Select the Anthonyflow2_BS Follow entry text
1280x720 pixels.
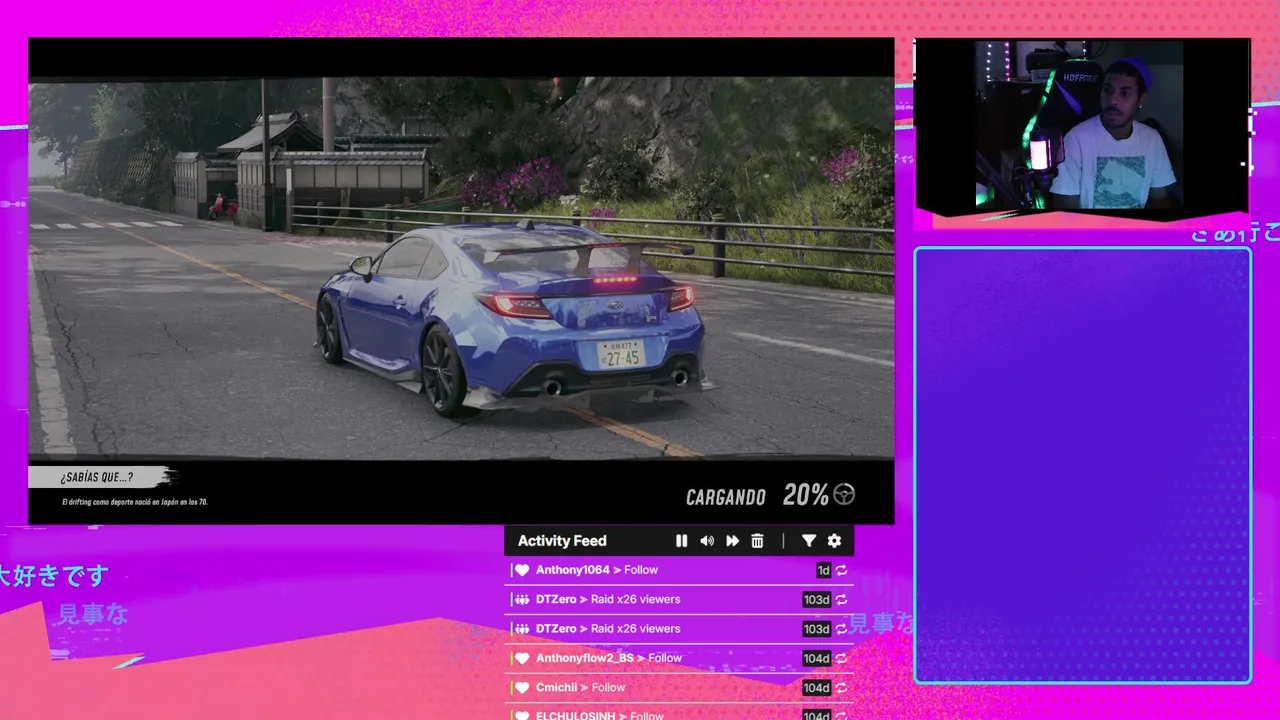(x=609, y=658)
